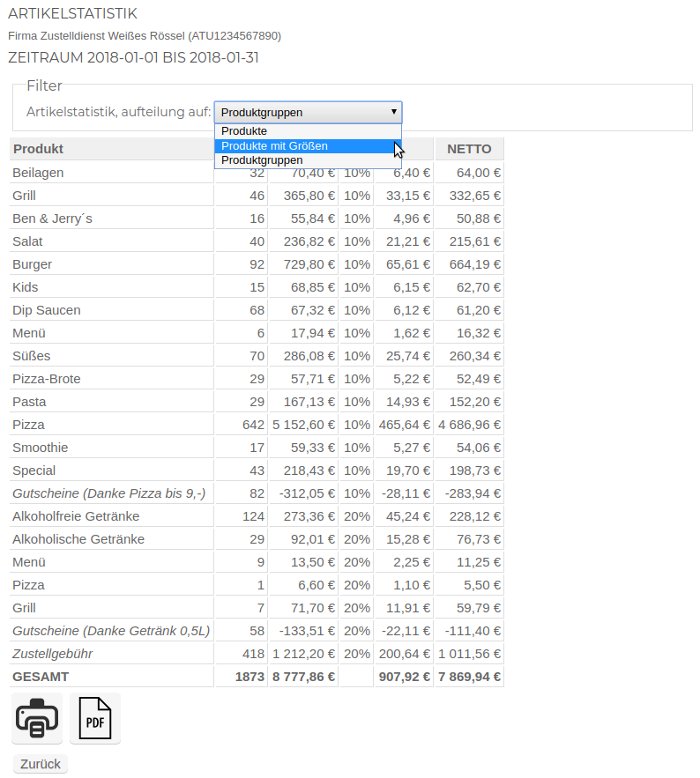The width and height of the screenshot is (700, 778).
Task: Select the 'Salat' product group
Action: (x=27, y=241)
